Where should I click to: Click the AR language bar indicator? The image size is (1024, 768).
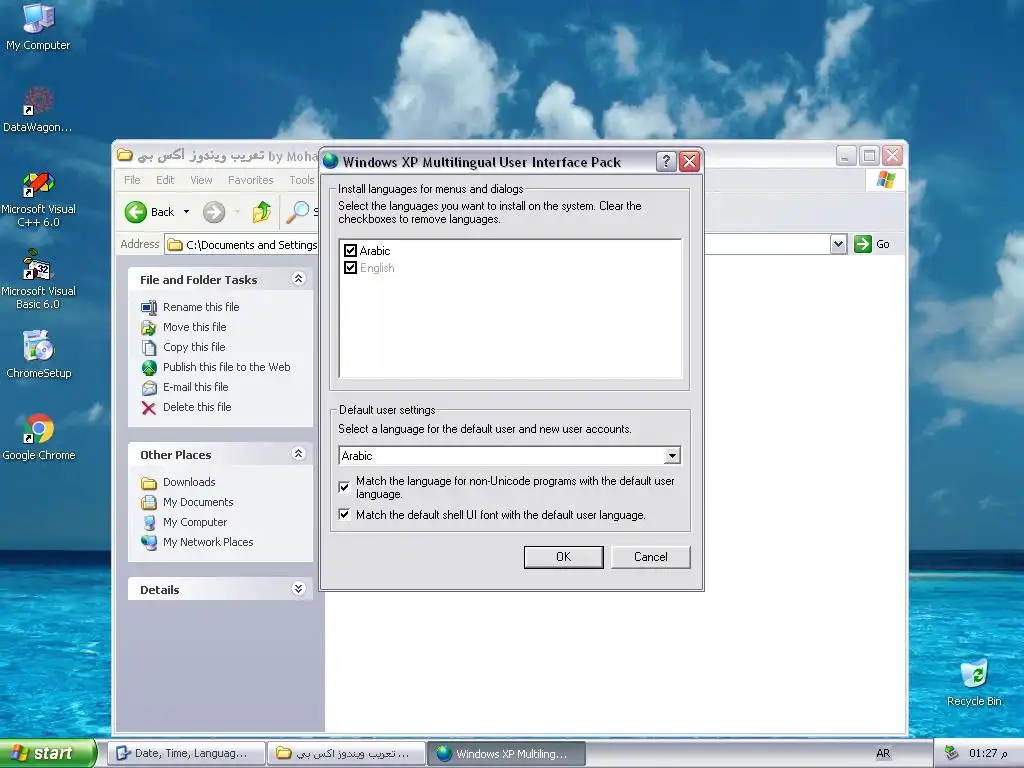click(x=883, y=754)
